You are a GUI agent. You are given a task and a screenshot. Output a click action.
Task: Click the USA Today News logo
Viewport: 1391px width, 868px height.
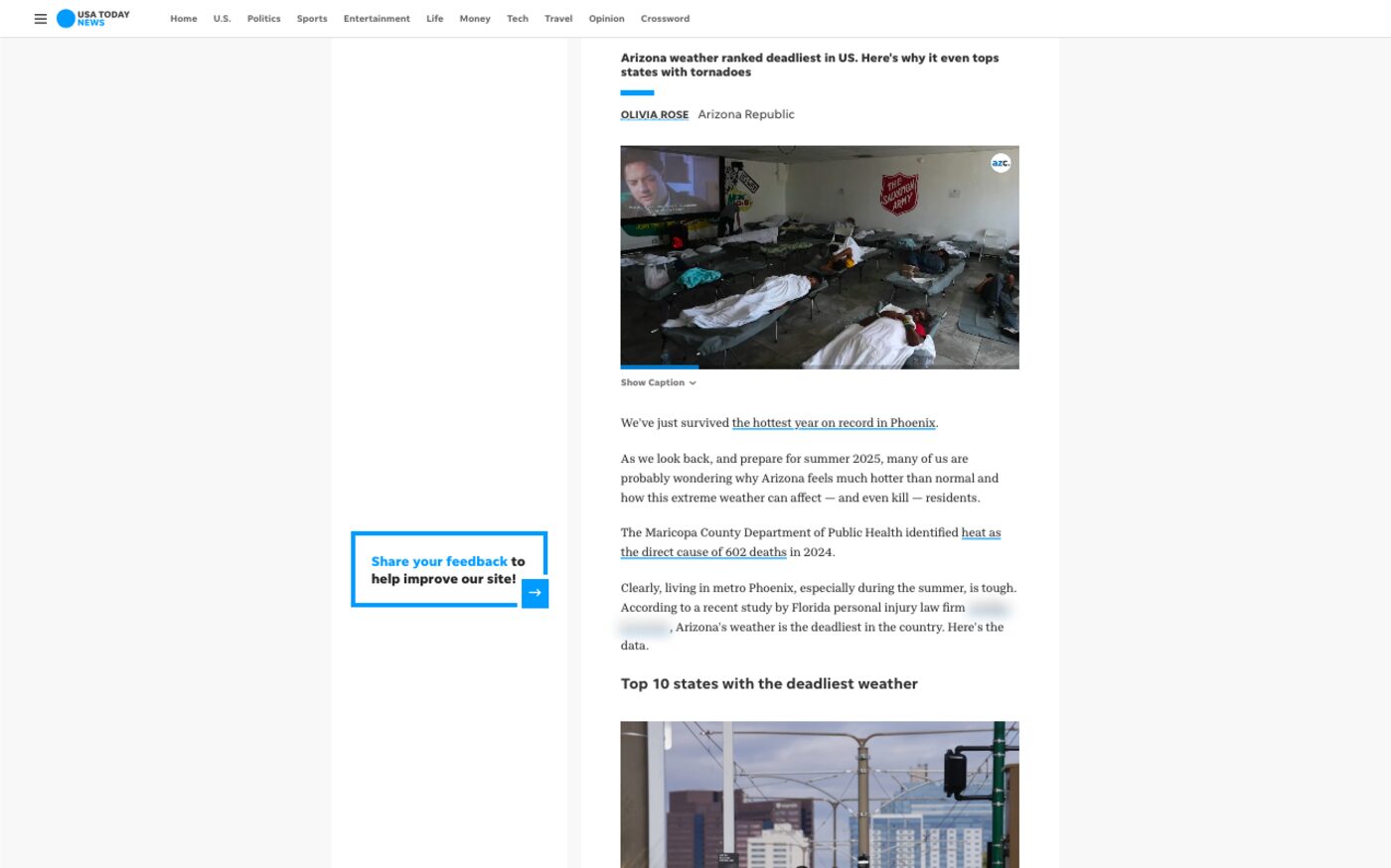click(x=93, y=19)
